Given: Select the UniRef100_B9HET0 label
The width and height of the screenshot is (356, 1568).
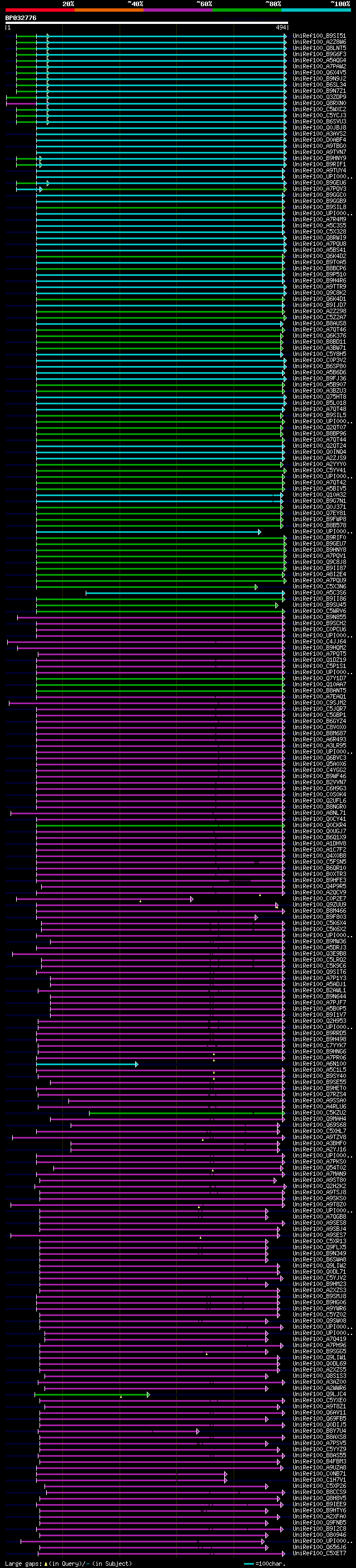Looking at the screenshot, I should pos(319,1089).
